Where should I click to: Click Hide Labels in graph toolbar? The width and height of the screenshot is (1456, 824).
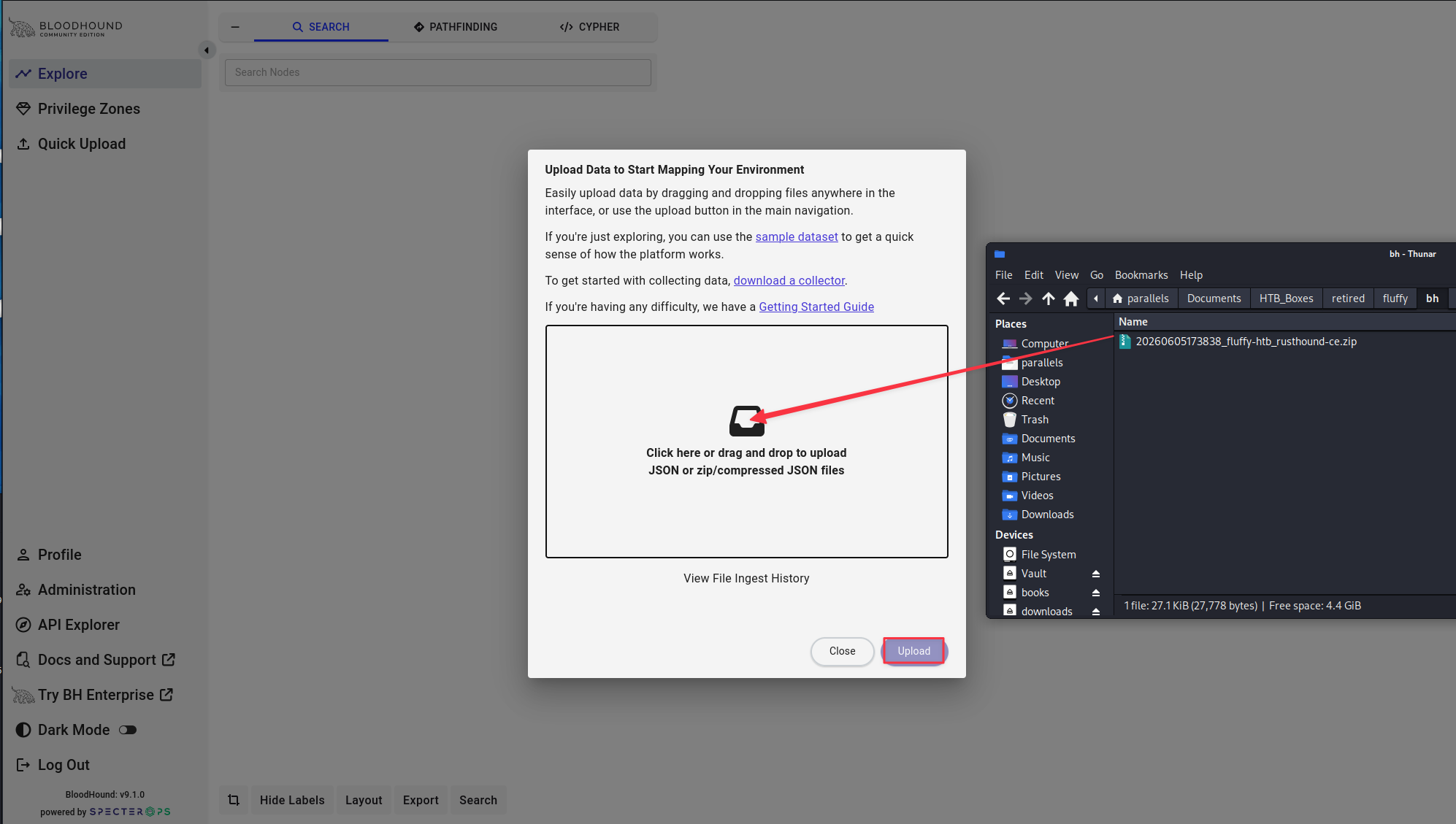point(292,800)
